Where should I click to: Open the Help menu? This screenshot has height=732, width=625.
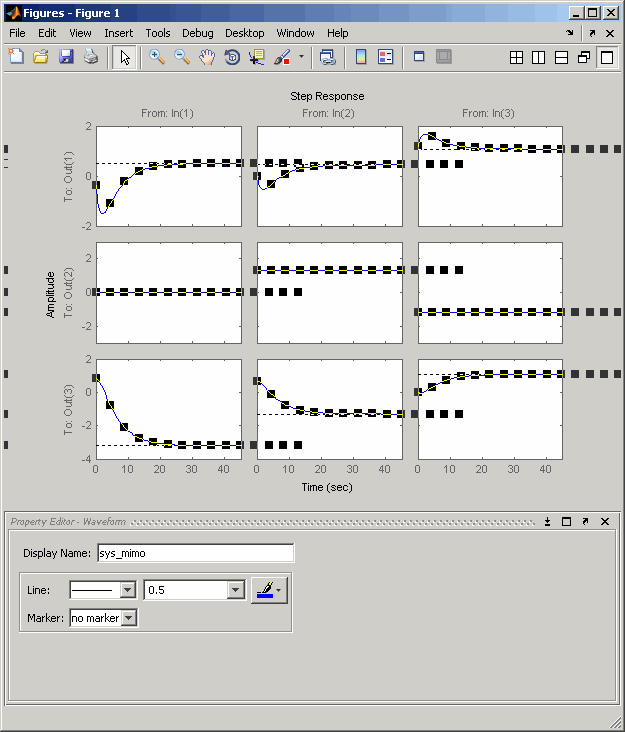[x=337, y=33]
